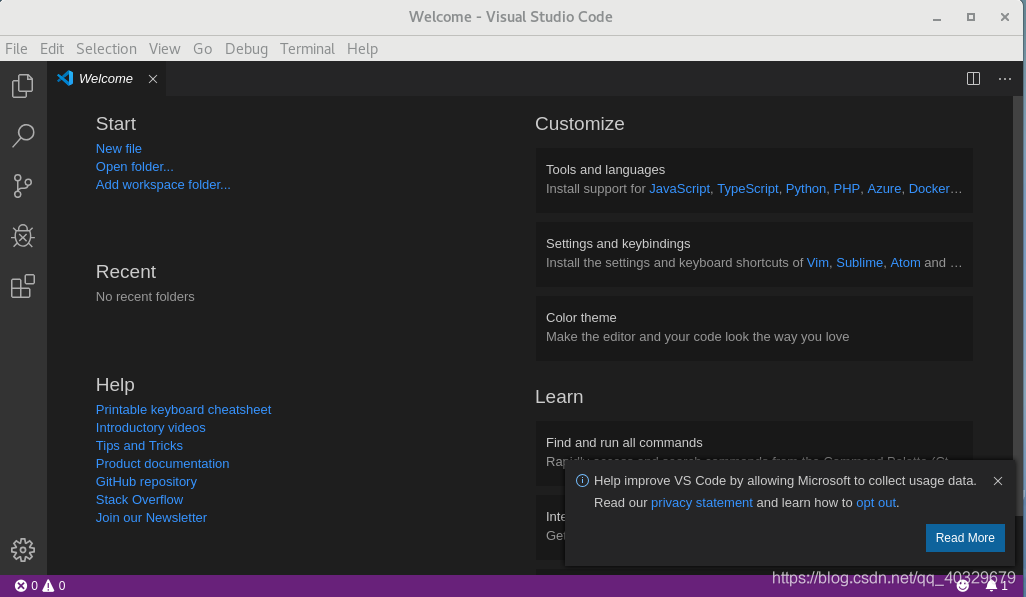Image resolution: width=1026 pixels, height=597 pixels.
Task: Open Stack Overflow link
Action: coord(139,499)
